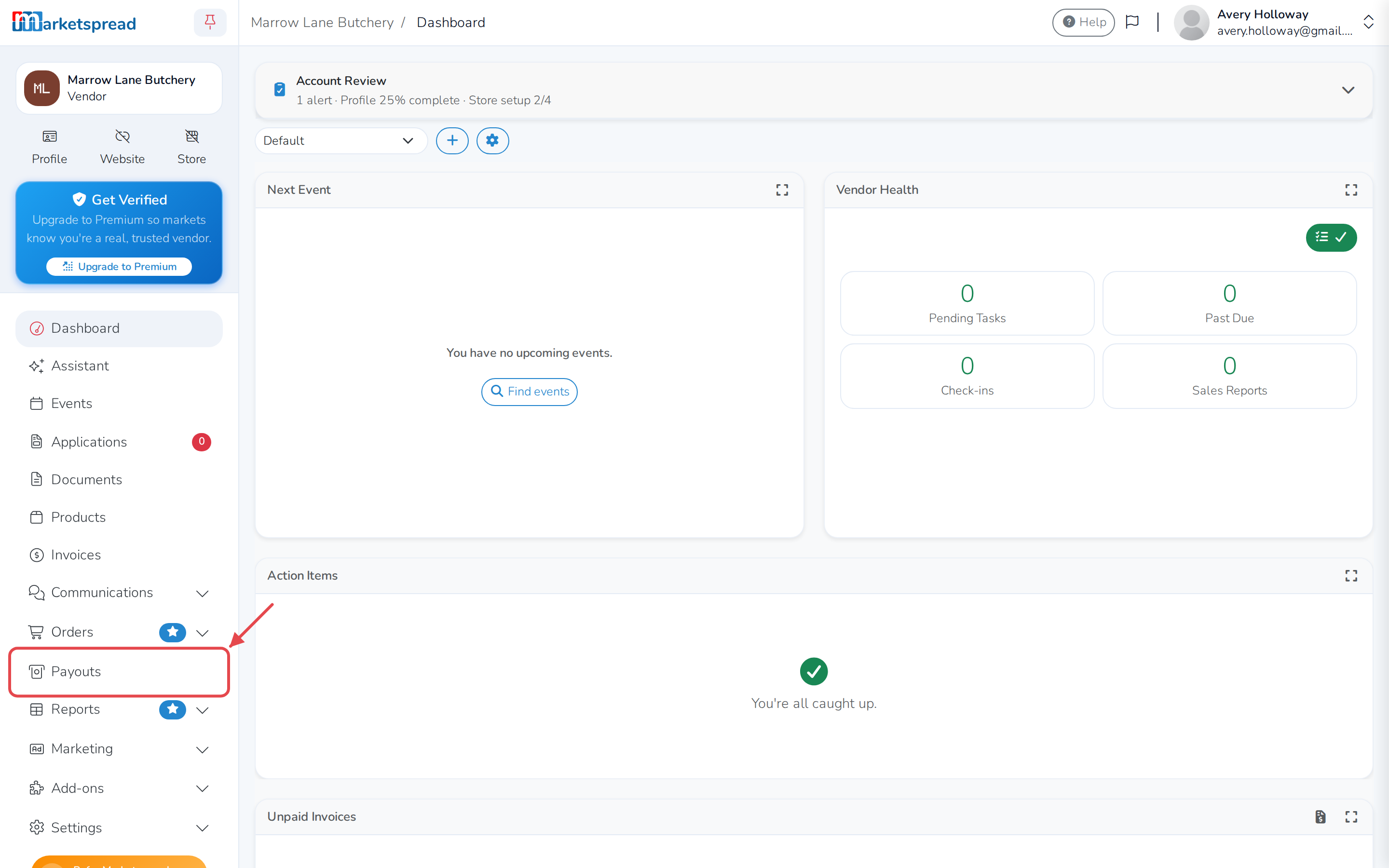
Task: Click the Reports premium star badge
Action: (x=172, y=709)
